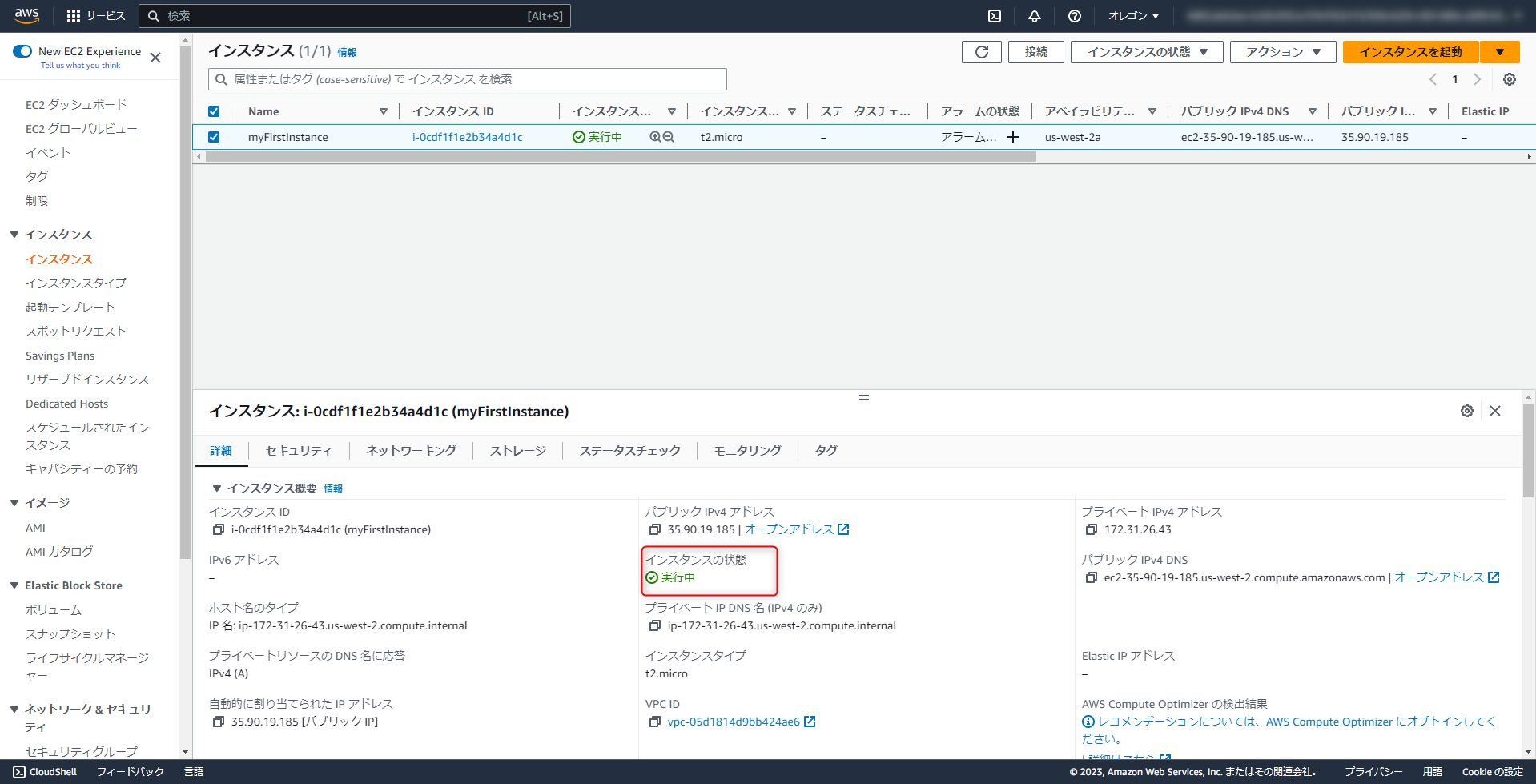
Task: Open the notifications bell icon
Action: tap(1035, 15)
